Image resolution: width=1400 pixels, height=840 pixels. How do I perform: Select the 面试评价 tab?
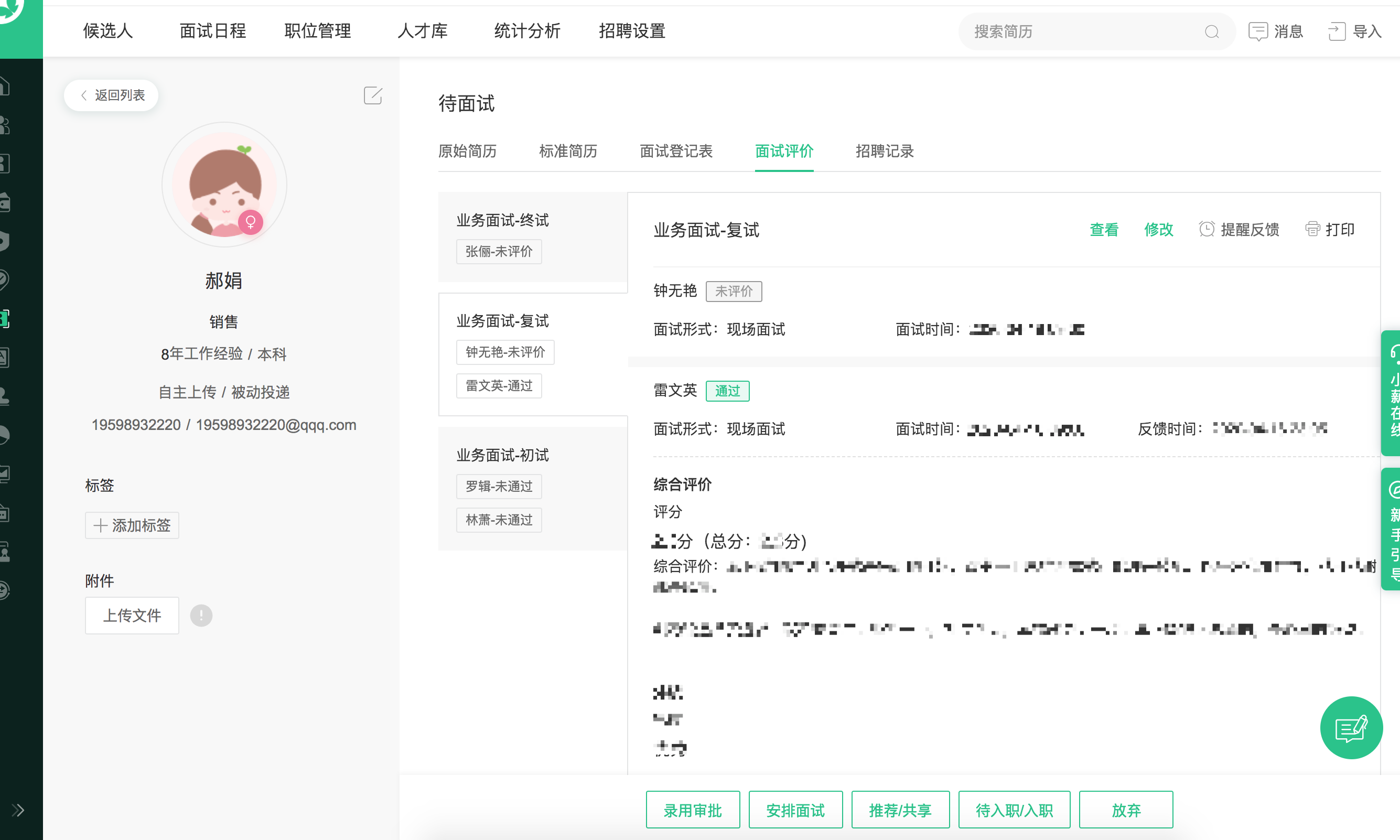(784, 151)
